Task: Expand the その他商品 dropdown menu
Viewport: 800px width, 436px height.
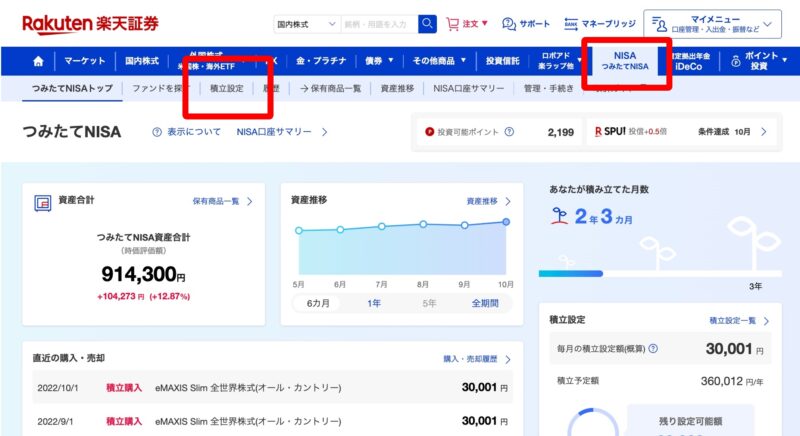Action: pyautogui.click(x=439, y=61)
